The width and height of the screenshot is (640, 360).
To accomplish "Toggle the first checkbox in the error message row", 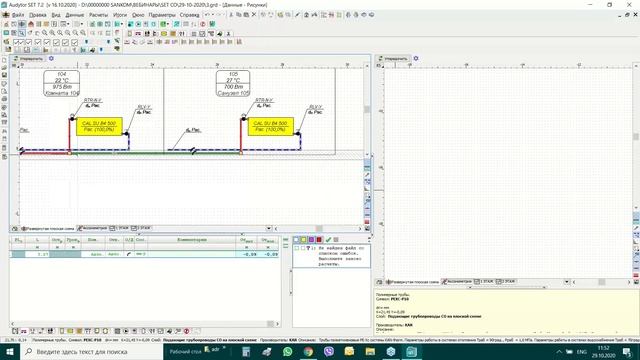I will (297, 248).
